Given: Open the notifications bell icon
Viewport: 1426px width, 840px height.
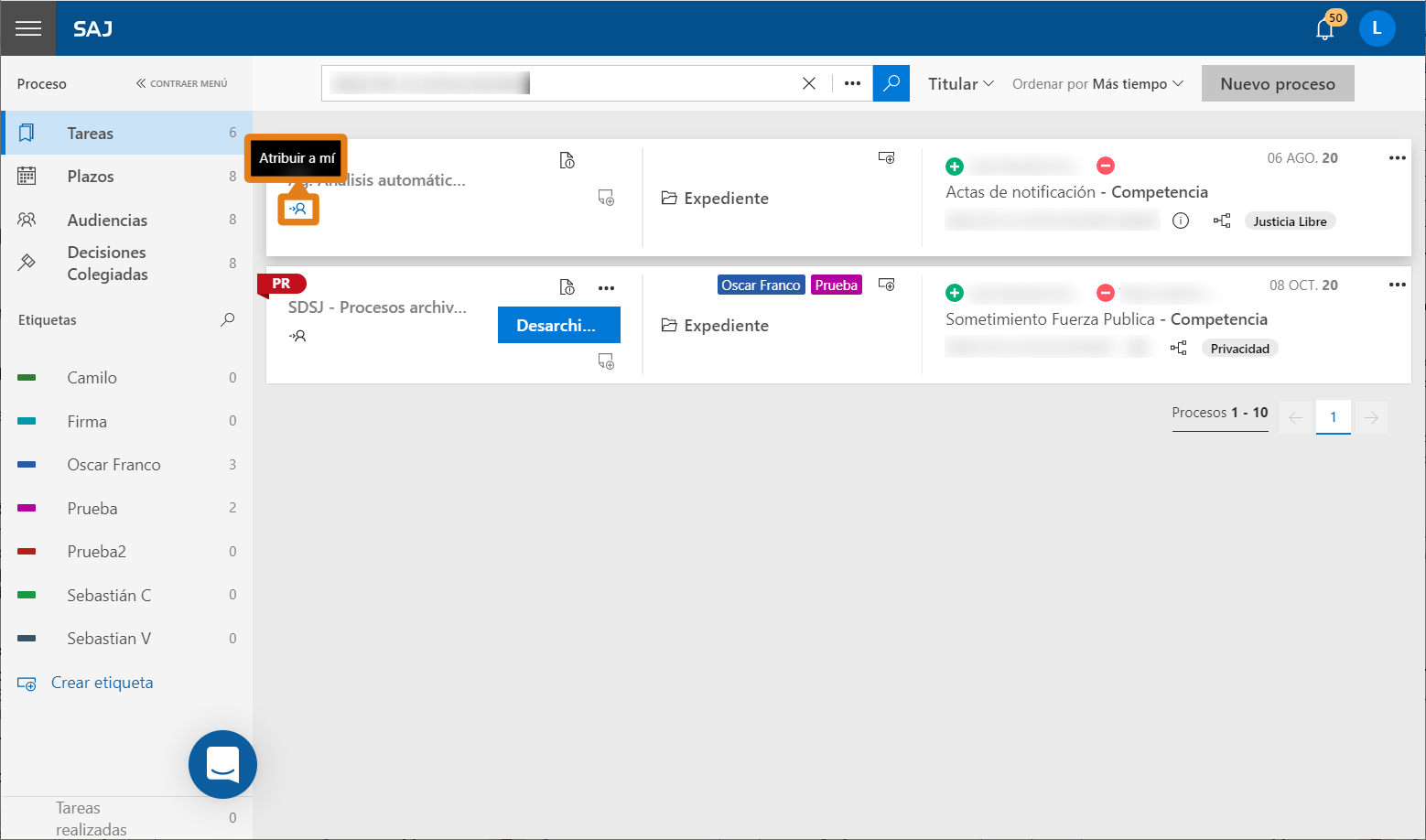Looking at the screenshot, I should [1324, 29].
